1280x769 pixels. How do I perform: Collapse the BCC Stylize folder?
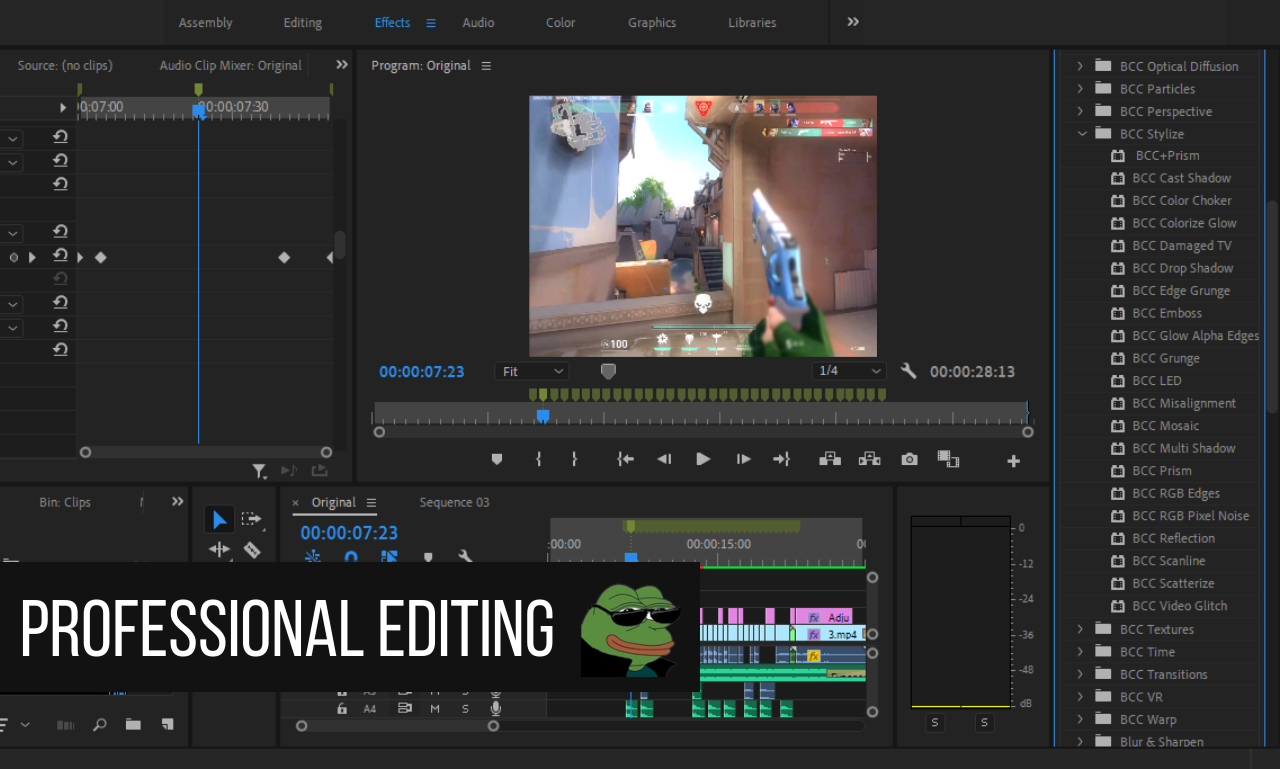(1081, 133)
